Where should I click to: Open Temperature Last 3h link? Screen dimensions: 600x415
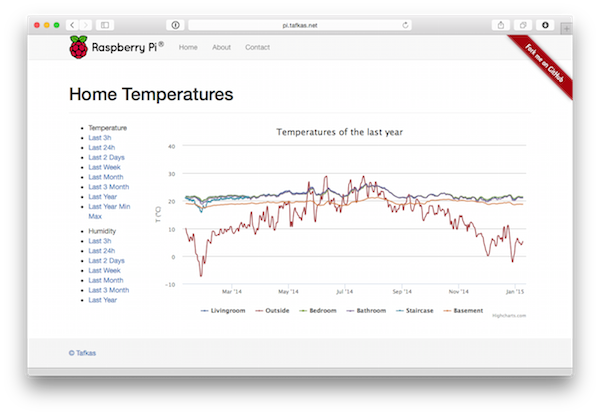pos(100,138)
